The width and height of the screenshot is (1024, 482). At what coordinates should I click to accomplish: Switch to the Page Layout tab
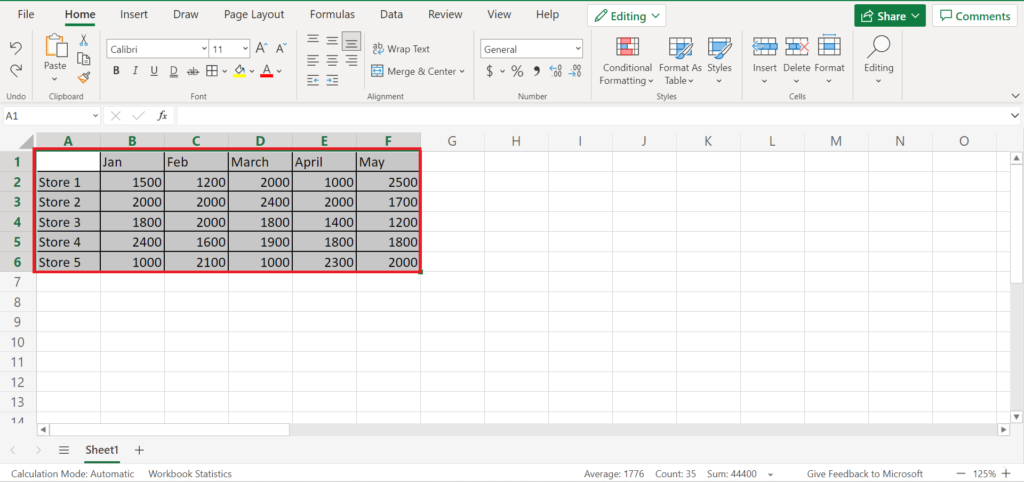pyautogui.click(x=254, y=14)
